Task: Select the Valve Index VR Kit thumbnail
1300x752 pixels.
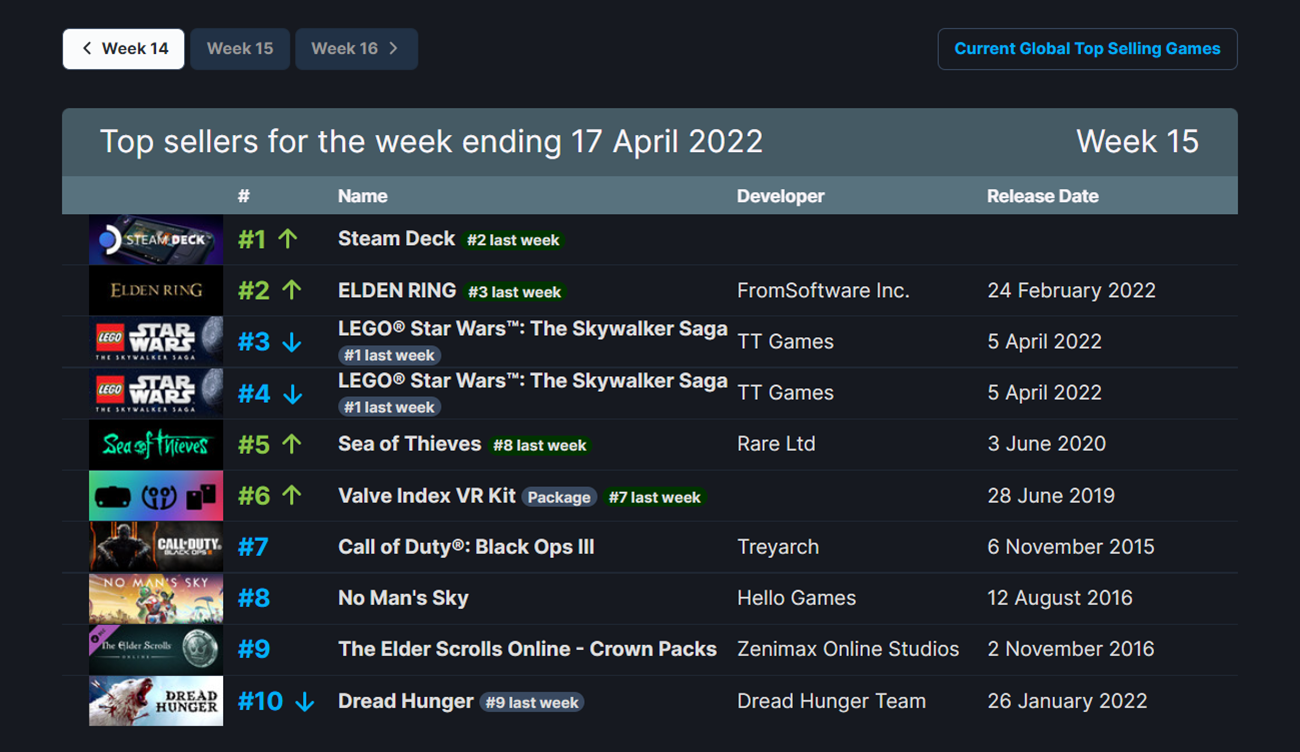Action: click(x=156, y=496)
